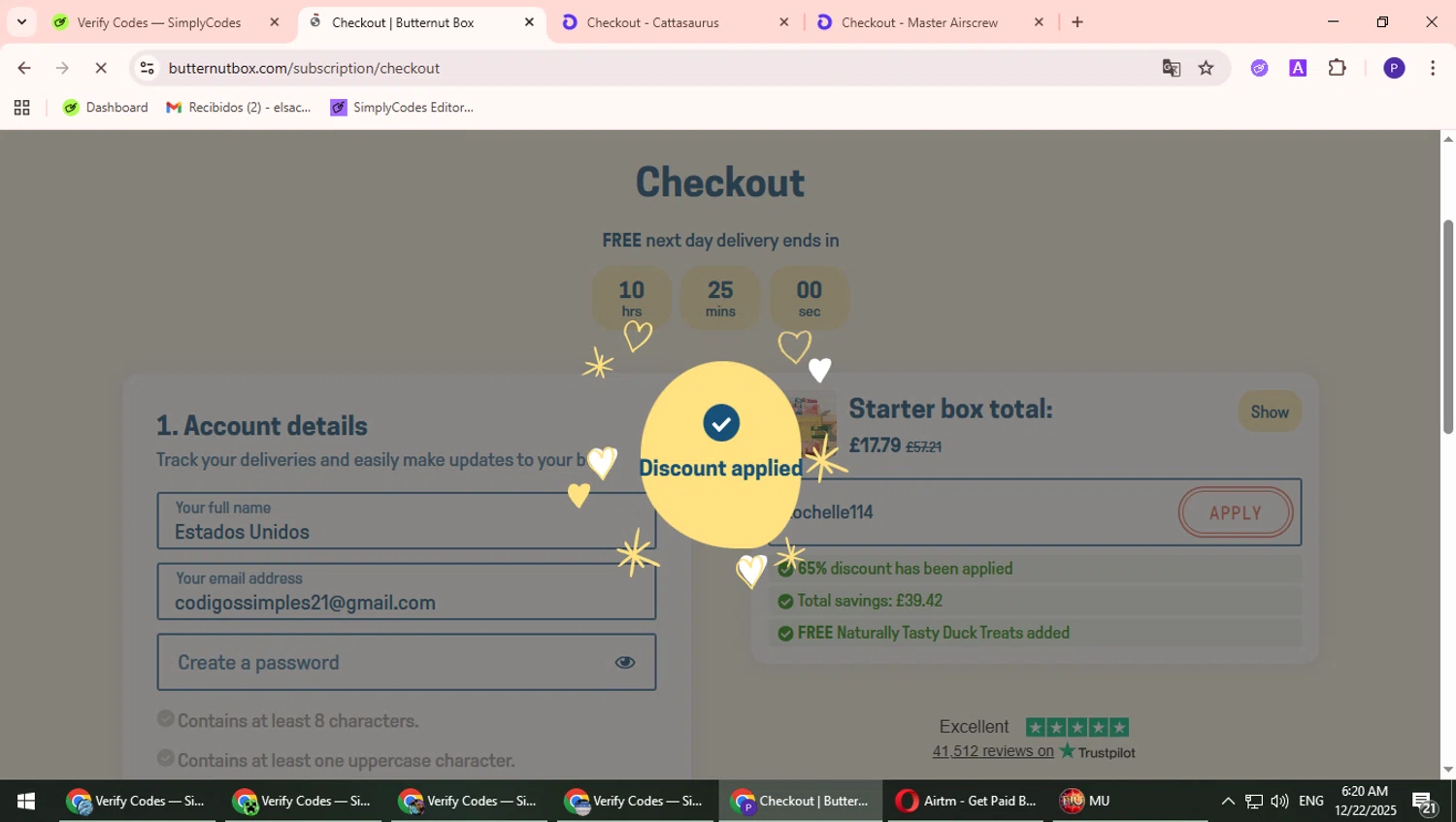Open the Chrome profile avatar

pos(1394,68)
